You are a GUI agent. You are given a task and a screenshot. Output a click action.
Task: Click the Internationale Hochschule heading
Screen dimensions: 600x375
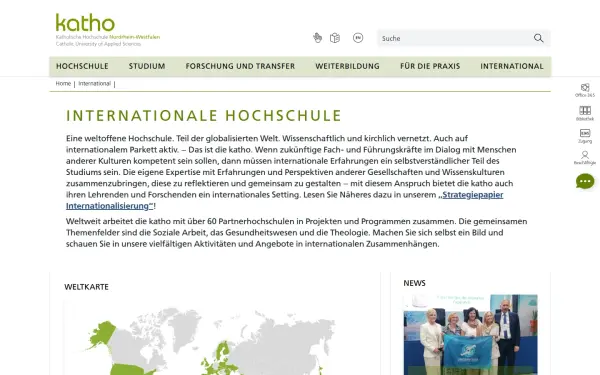coord(204,116)
